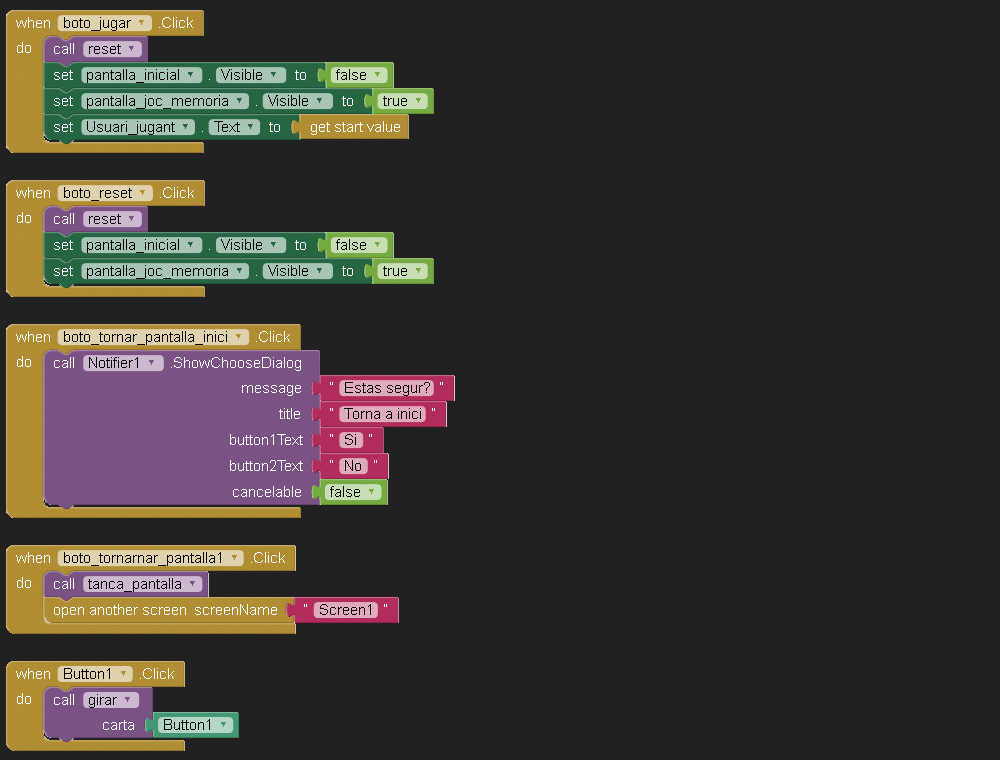Edit the 'Screen1' screen name text
1000x760 pixels.
pyautogui.click(x=346, y=610)
